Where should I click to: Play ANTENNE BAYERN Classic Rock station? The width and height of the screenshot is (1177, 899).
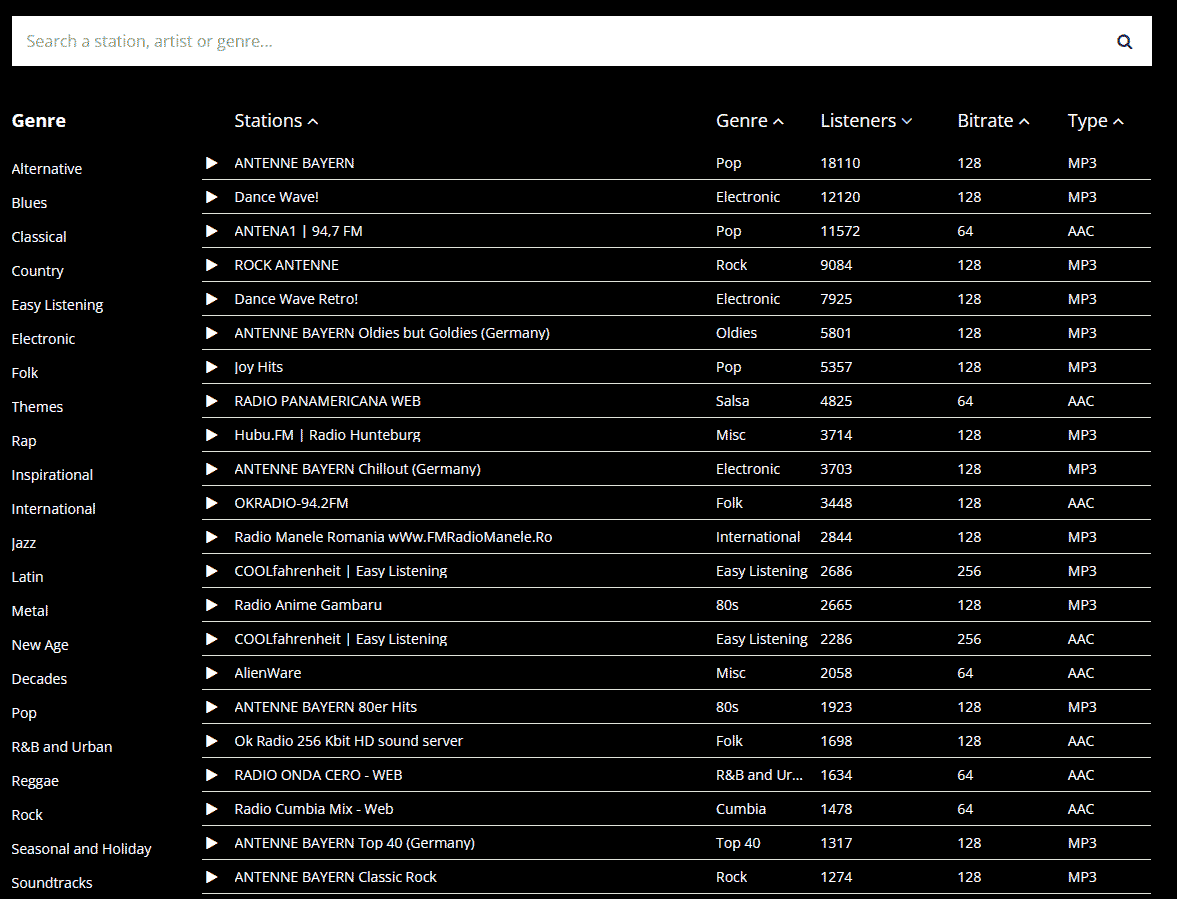pyautogui.click(x=212, y=877)
